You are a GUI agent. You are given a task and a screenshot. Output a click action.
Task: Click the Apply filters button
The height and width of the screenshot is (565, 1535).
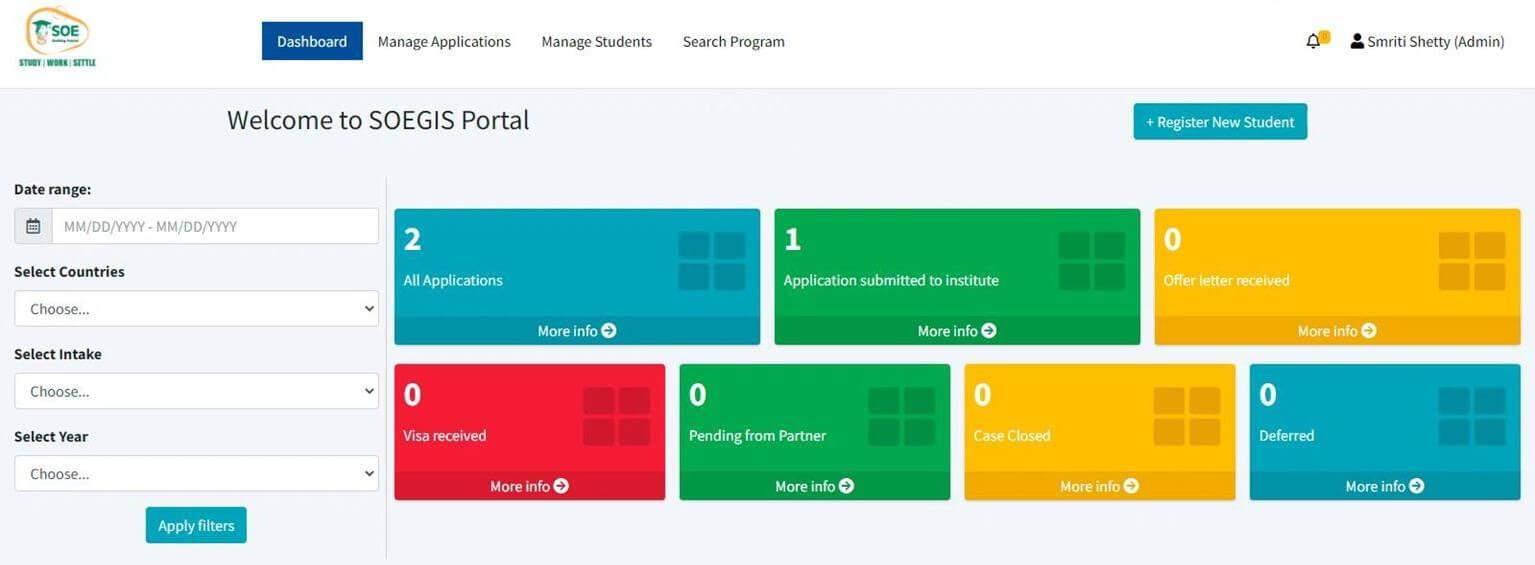(x=196, y=525)
